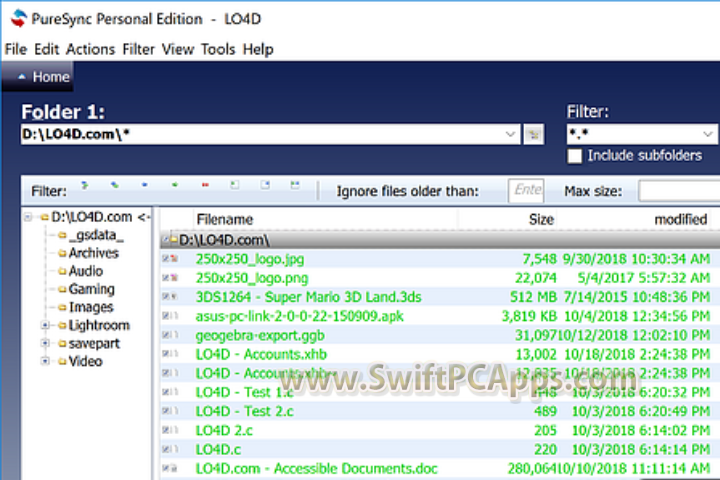Open the Actions menu
The height and width of the screenshot is (480, 720).
click(90, 49)
